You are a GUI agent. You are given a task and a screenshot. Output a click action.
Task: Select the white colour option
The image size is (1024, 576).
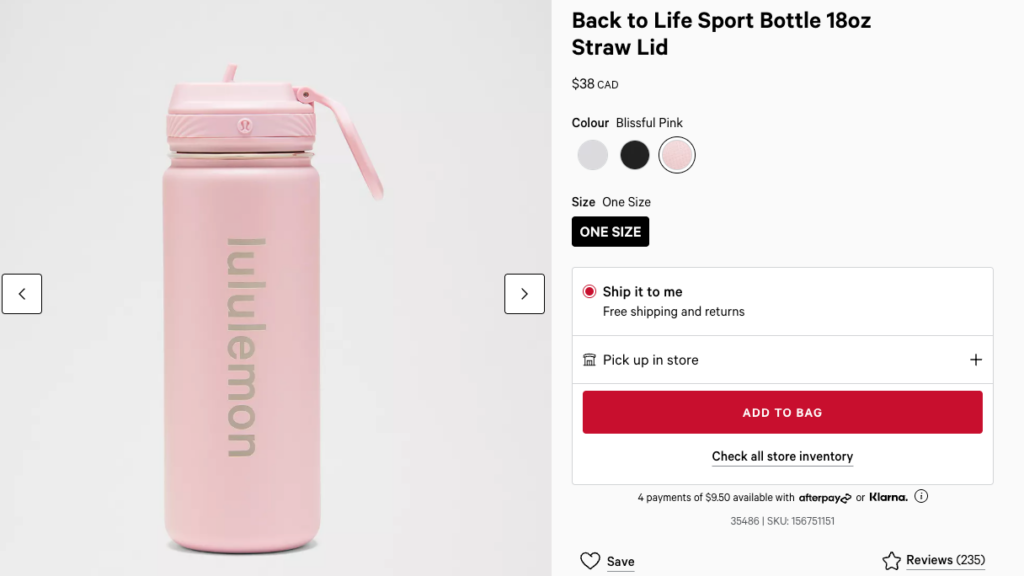point(592,155)
